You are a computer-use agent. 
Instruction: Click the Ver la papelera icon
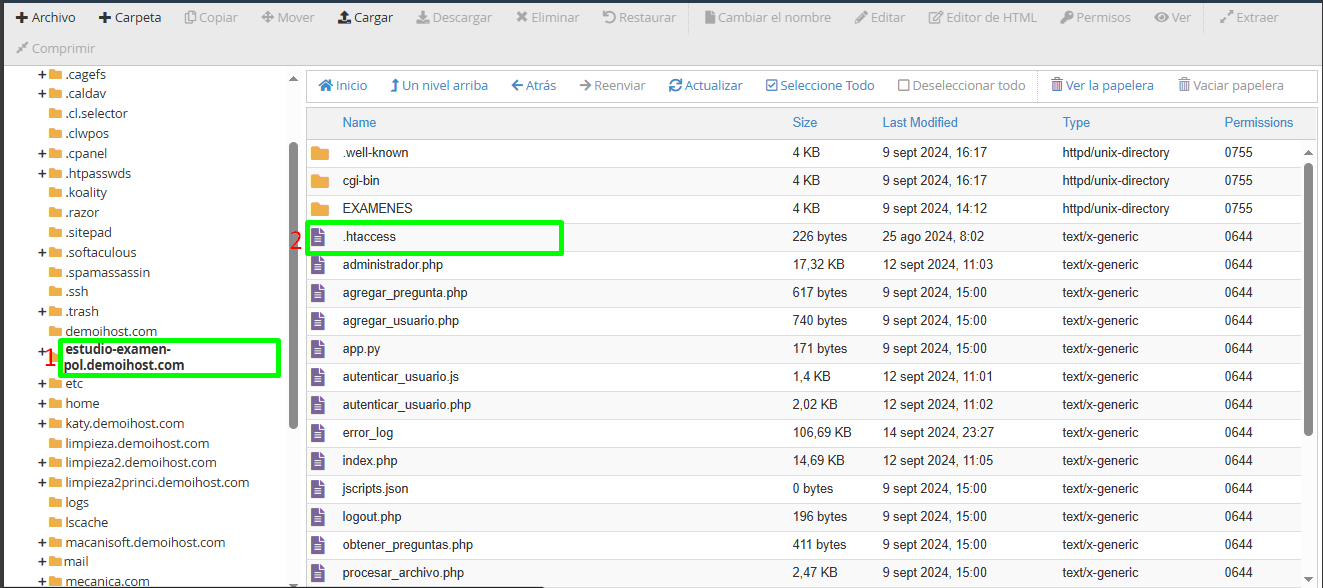coord(1102,85)
